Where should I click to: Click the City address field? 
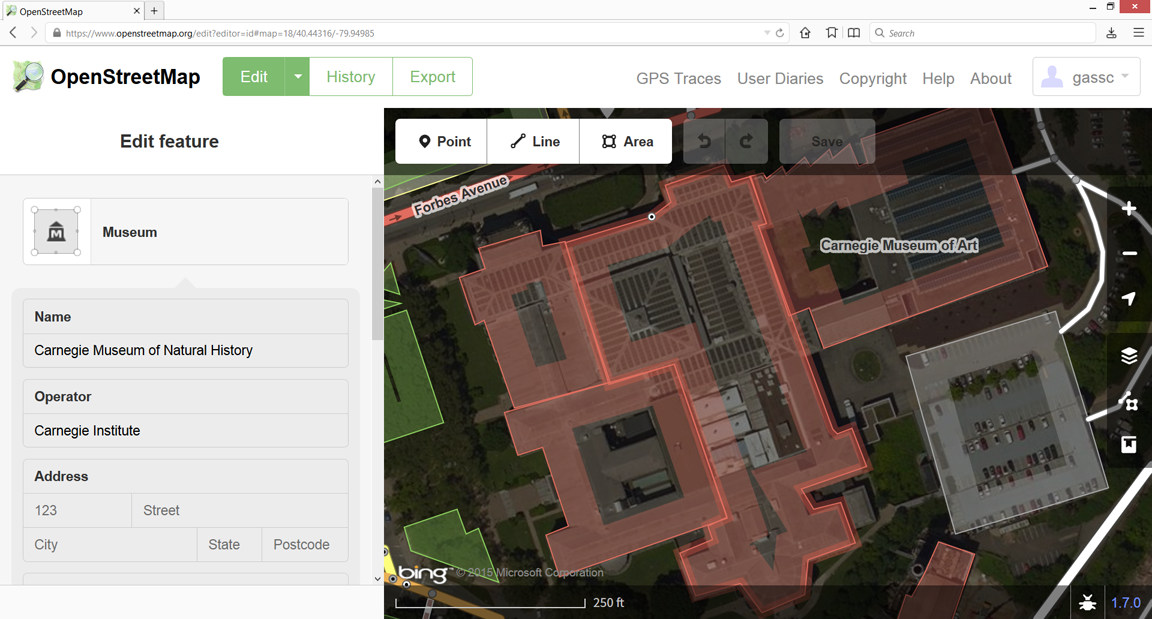pos(110,545)
